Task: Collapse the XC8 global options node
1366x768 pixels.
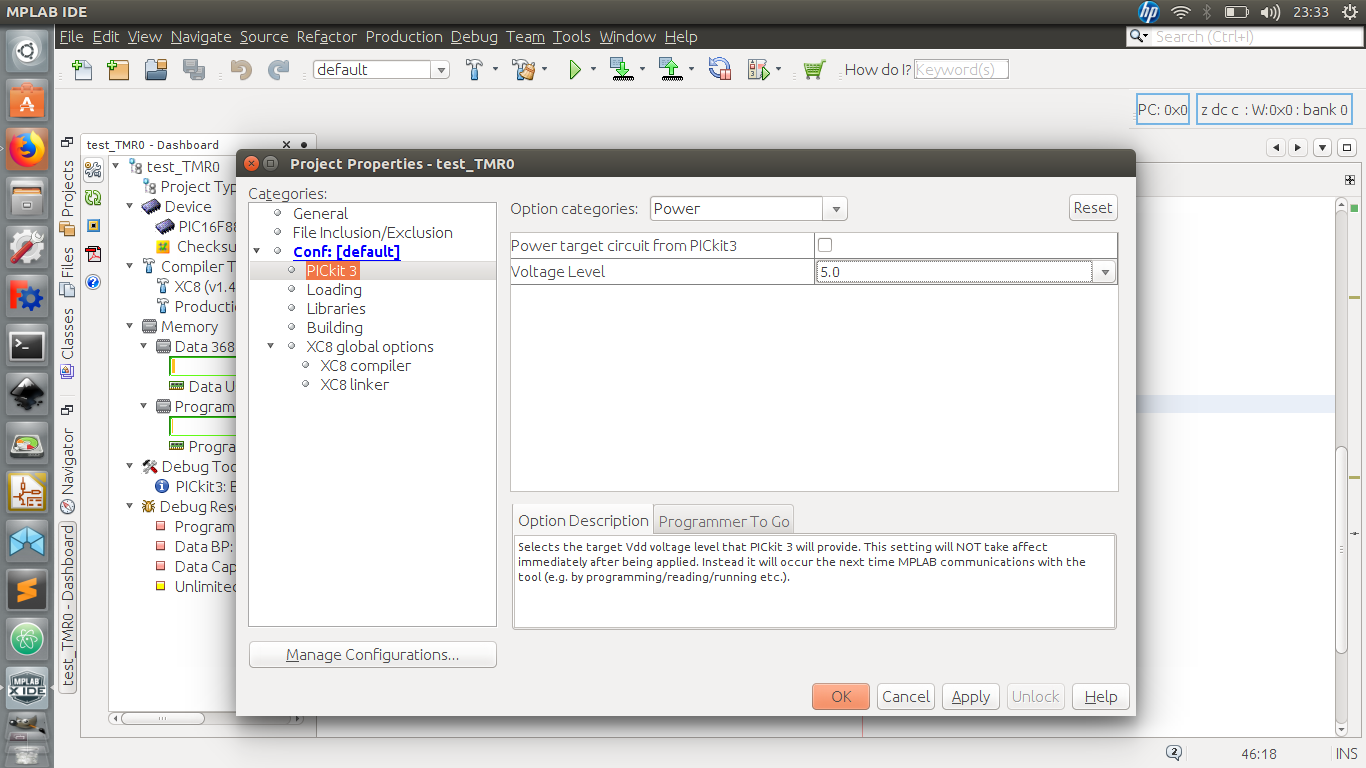Action: 271,347
